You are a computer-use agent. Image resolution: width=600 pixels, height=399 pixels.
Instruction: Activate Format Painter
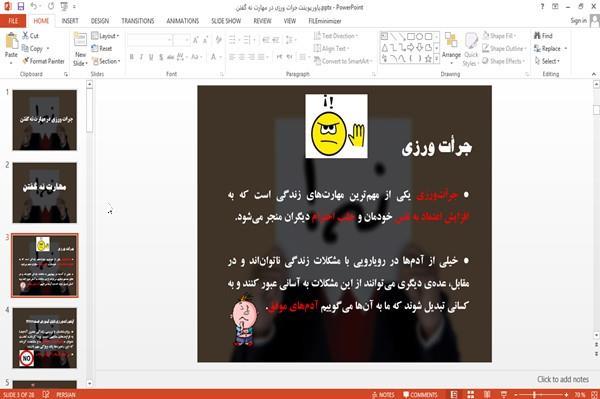(43, 61)
